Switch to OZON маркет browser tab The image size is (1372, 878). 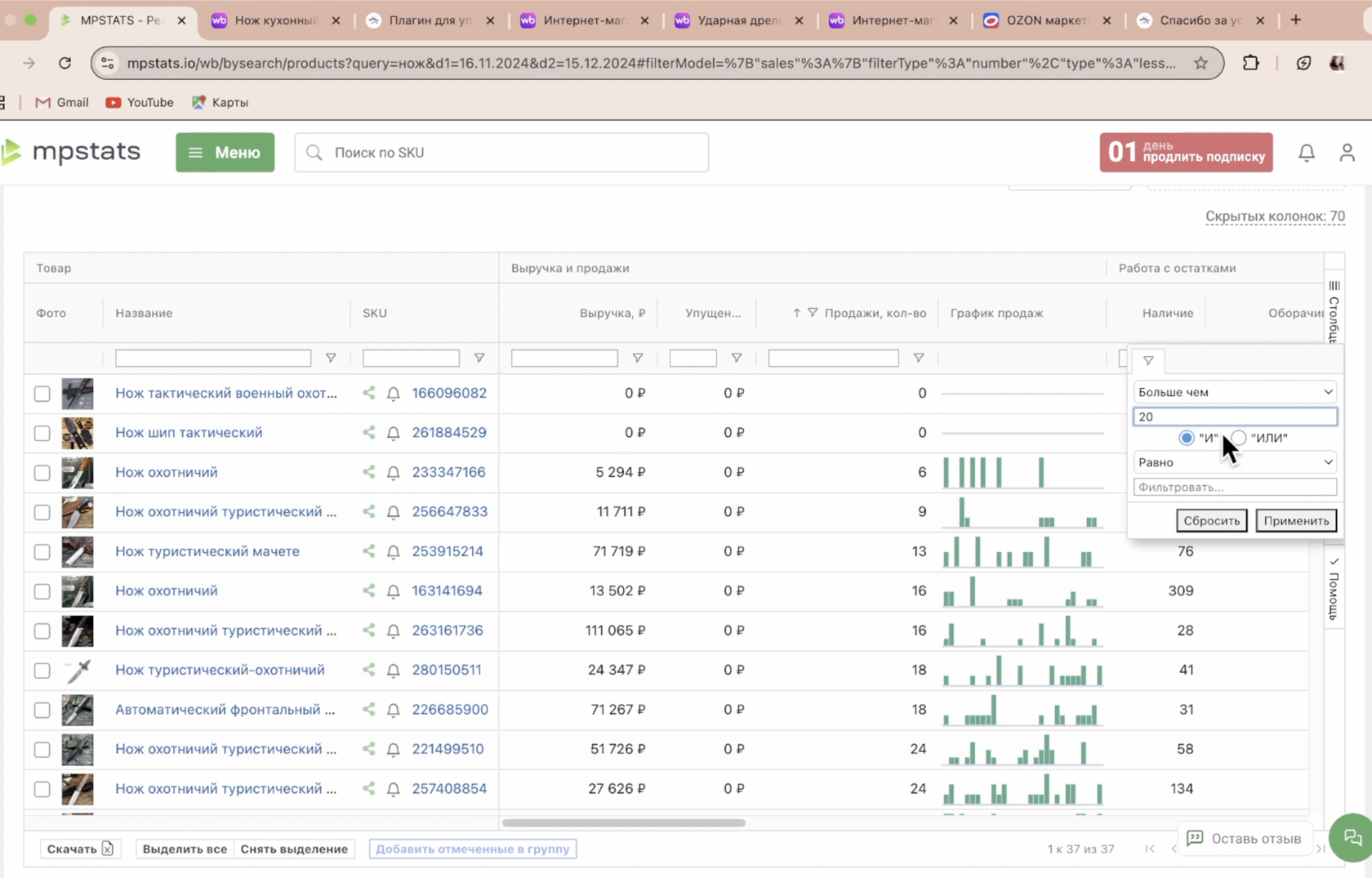click(1048, 20)
